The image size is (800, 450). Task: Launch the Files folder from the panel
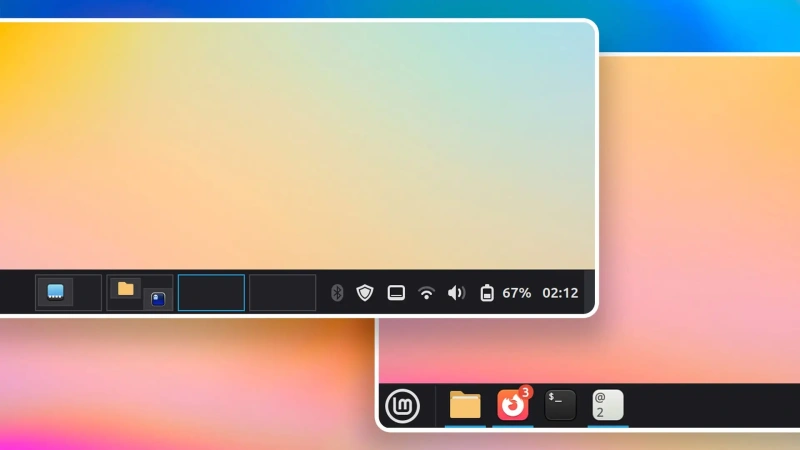pos(465,405)
